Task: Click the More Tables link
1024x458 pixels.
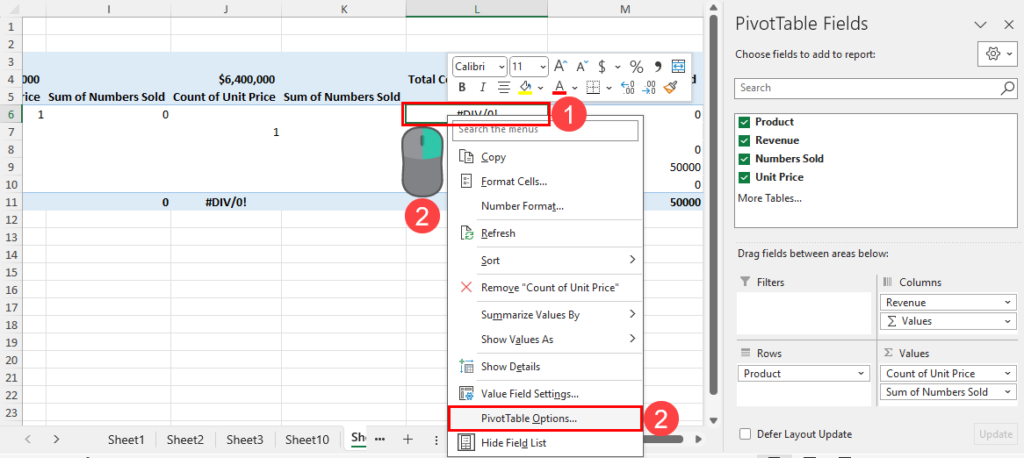Action: point(770,198)
